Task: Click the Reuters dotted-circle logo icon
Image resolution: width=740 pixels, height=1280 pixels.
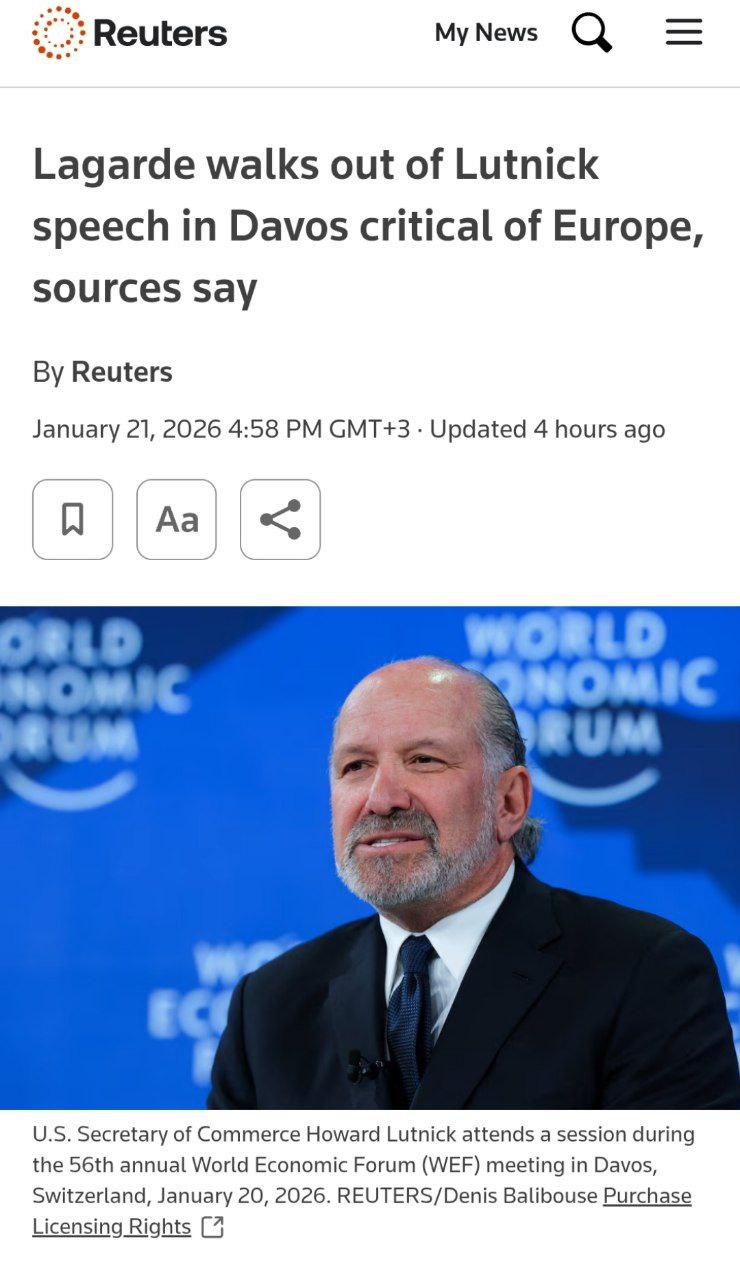Action: tap(58, 33)
